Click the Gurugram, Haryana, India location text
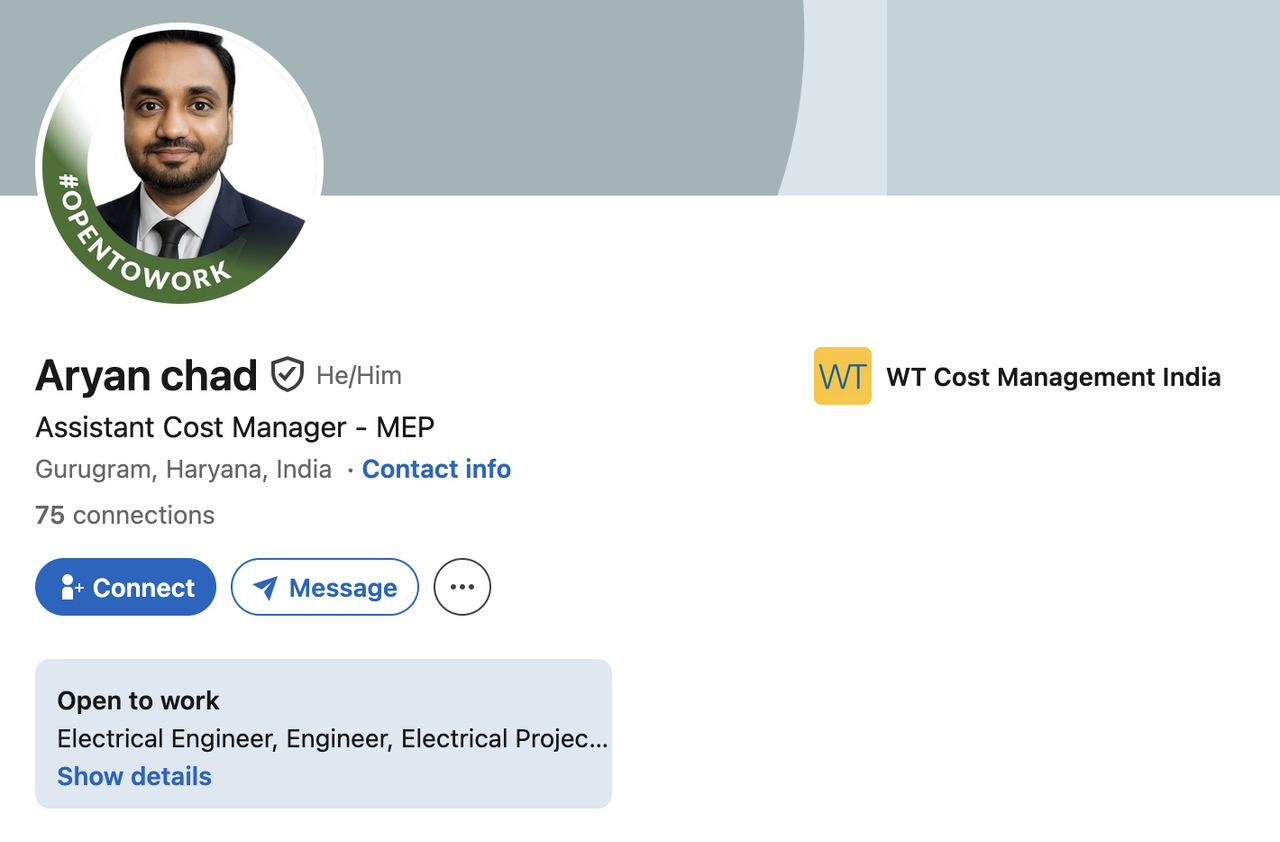 coord(183,469)
